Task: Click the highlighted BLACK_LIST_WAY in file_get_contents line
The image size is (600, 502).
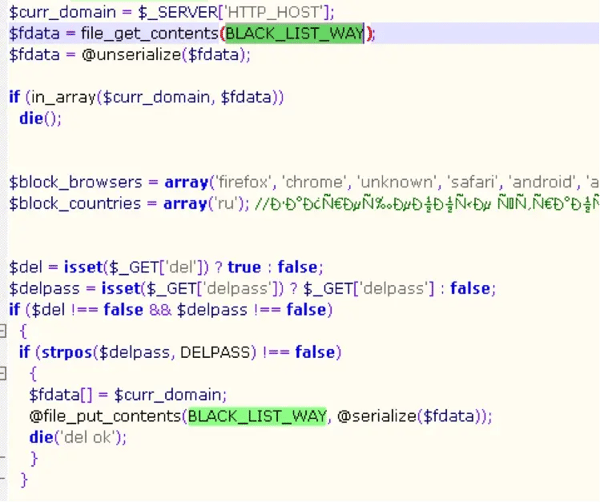Action: pyautogui.click(x=293, y=33)
